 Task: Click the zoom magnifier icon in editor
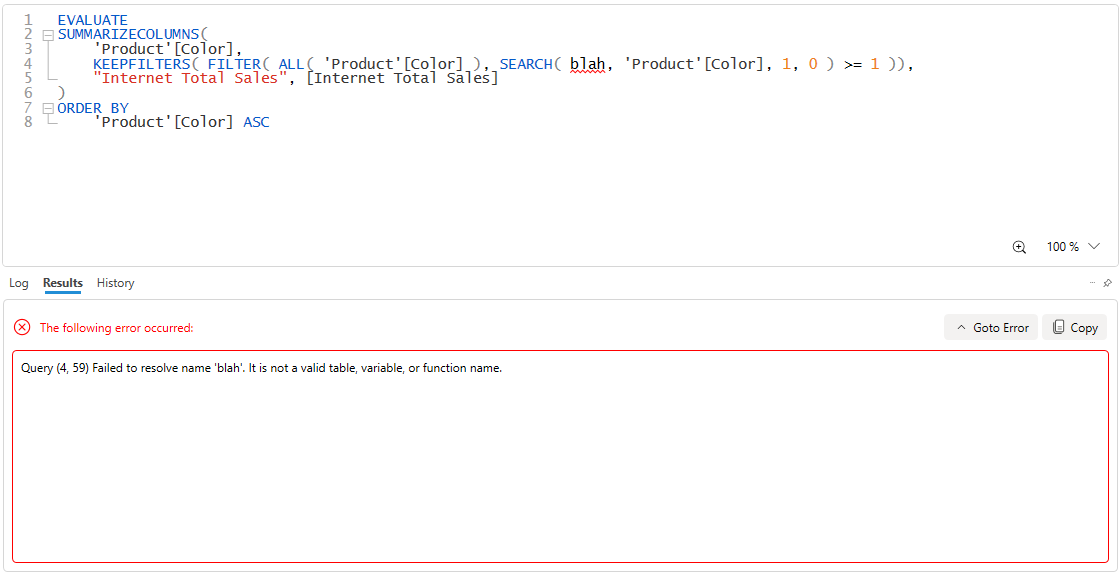tap(1019, 247)
